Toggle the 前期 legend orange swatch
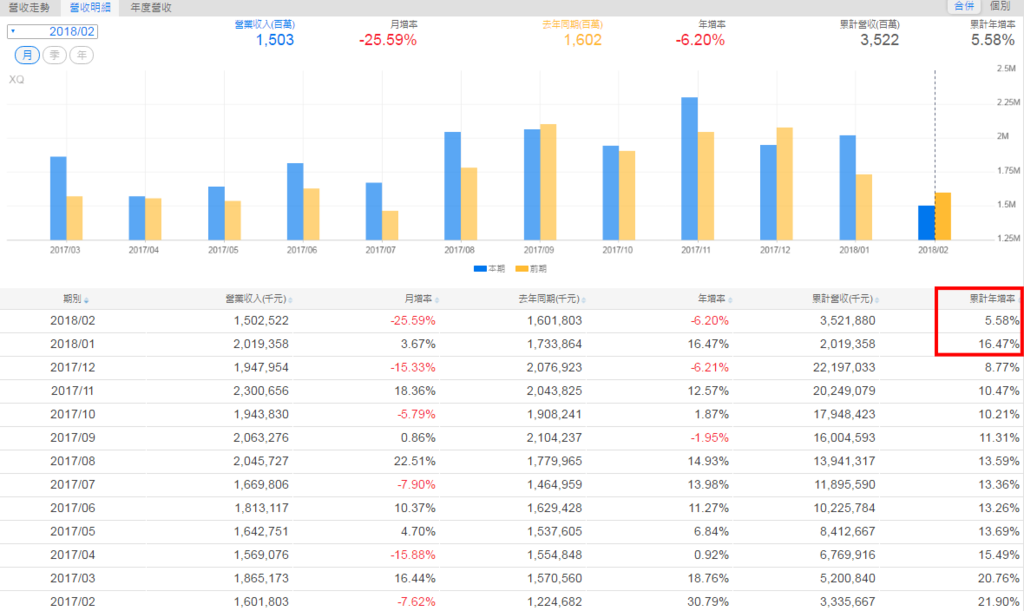The width and height of the screenshot is (1024, 611). point(522,269)
